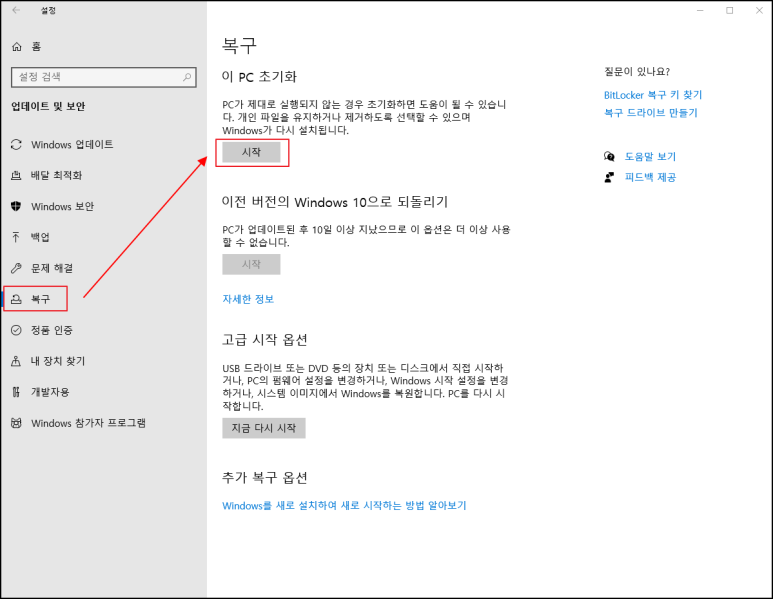Screen dimensions: 773x599
Task: Click the 고급 시작 옵션 heading
Action: coord(265,340)
